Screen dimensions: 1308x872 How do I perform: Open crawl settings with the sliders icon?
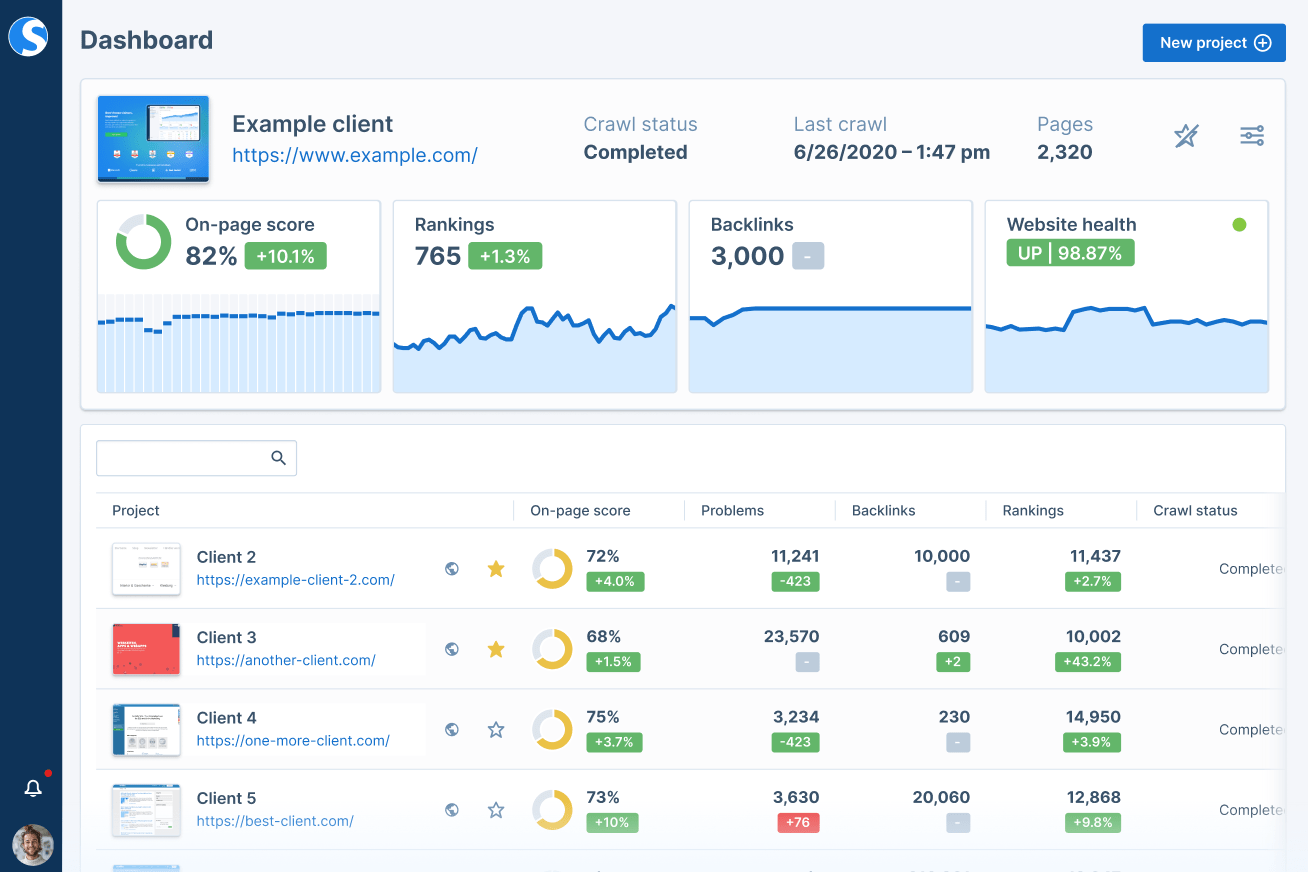[x=1251, y=135]
